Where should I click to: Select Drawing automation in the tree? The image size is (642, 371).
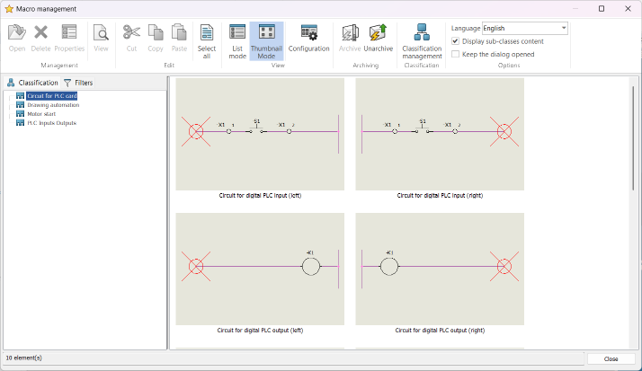[53, 105]
